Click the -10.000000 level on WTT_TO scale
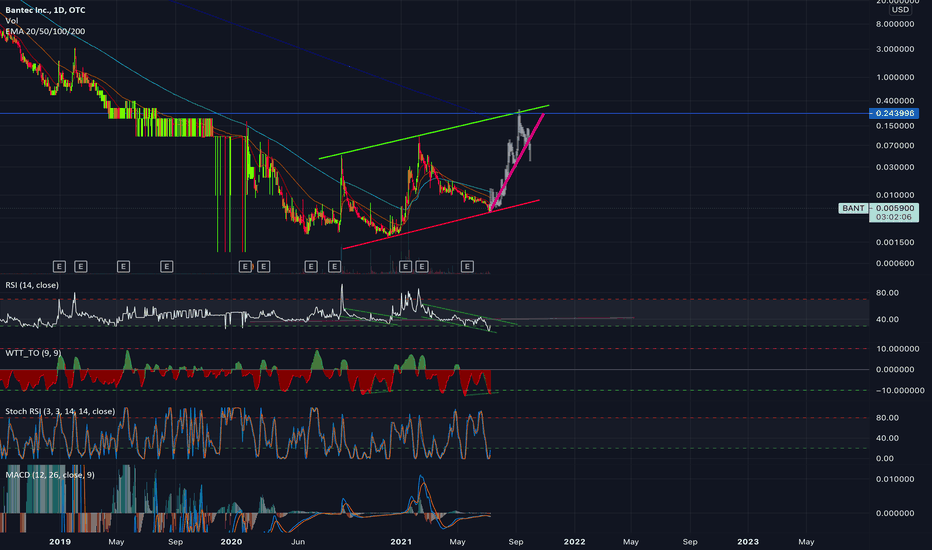The height and width of the screenshot is (550, 932). pyautogui.click(x=898, y=390)
